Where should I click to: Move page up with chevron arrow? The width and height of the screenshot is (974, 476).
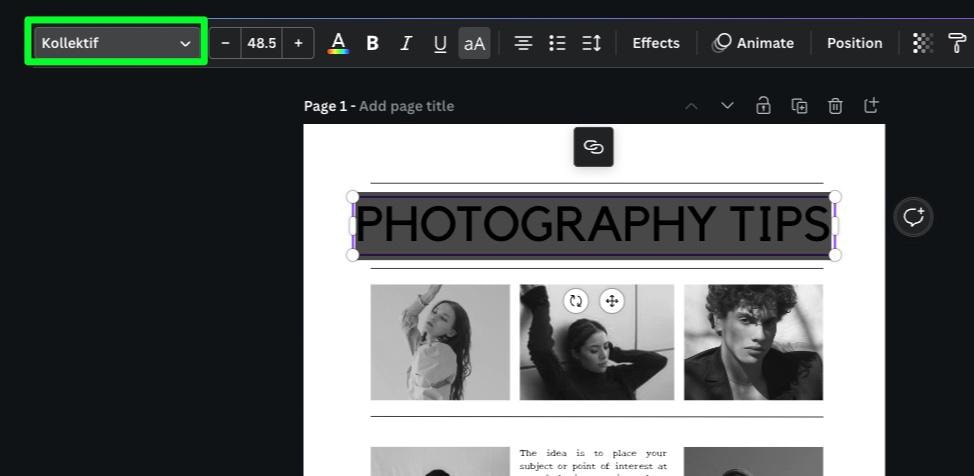coord(691,106)
